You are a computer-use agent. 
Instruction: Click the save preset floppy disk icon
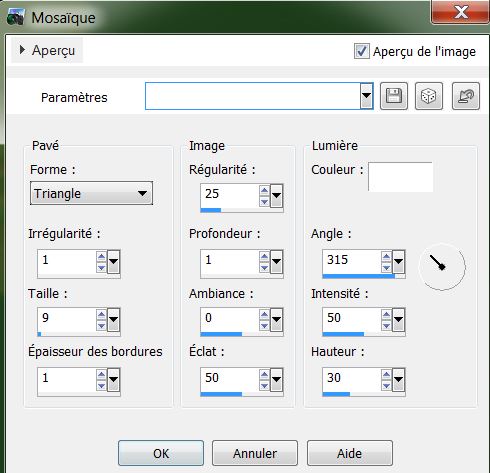tap(394, 96)
